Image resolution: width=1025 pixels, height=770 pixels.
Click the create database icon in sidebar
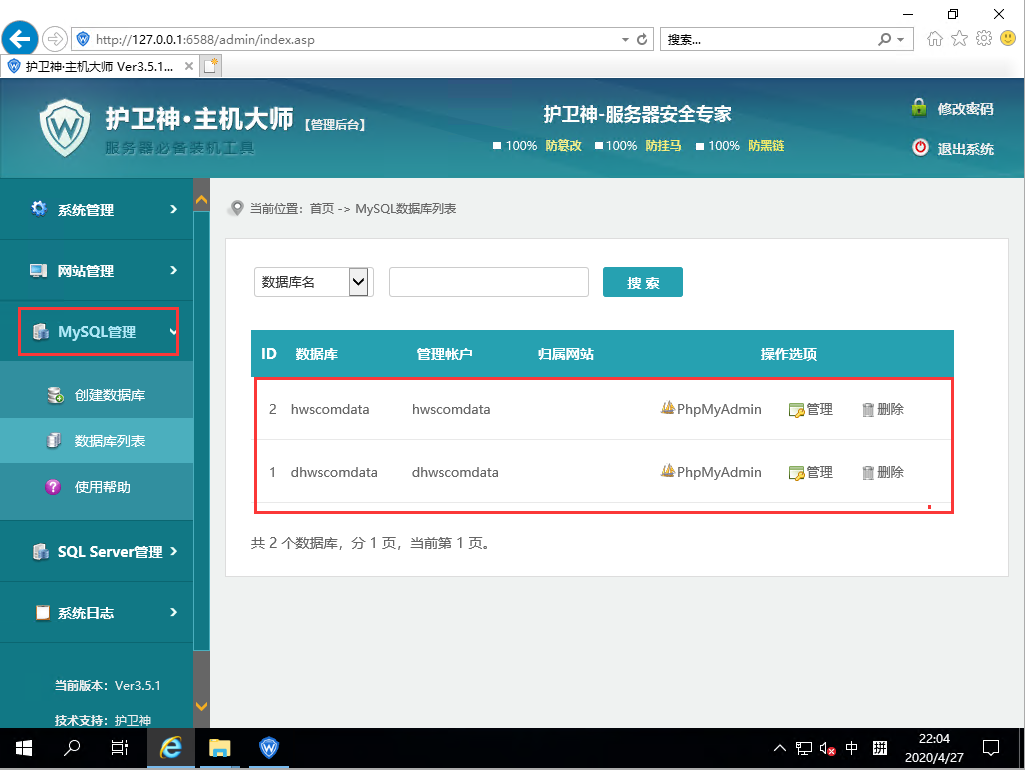(55, 395)
